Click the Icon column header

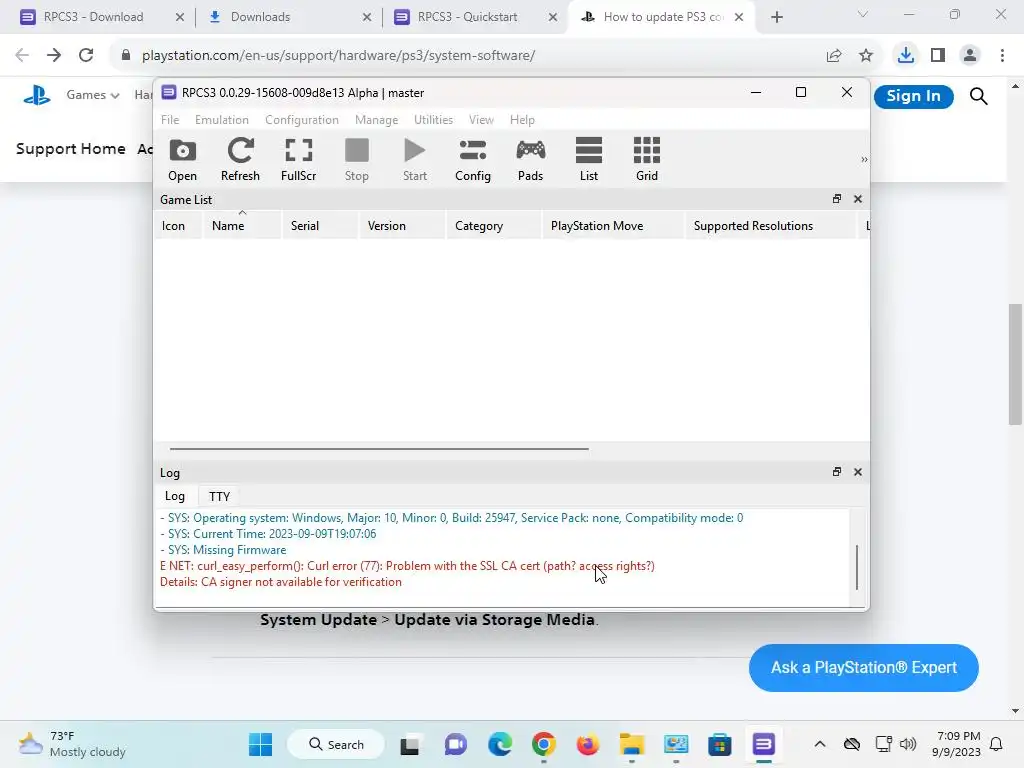pyautogui.click(x=179, y=225)
